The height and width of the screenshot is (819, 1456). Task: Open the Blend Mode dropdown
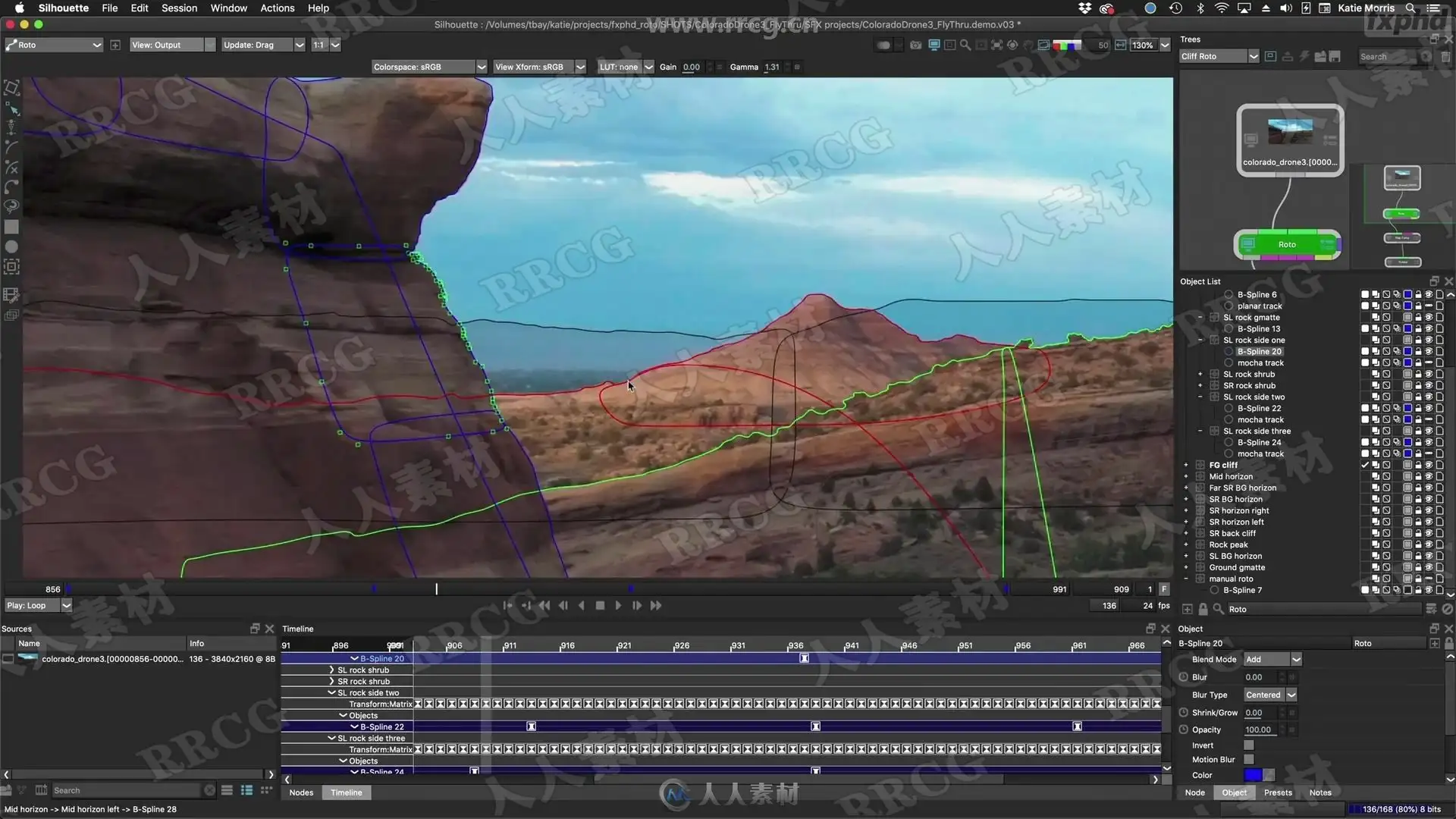(x=1272, y=659)
